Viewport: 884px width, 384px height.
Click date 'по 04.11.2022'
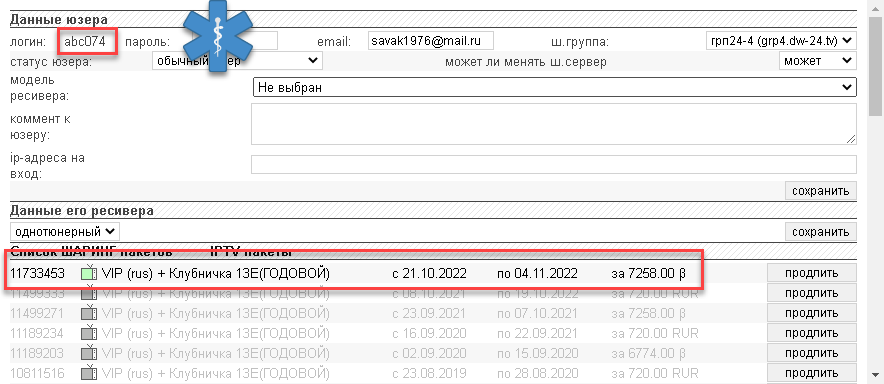537,274
